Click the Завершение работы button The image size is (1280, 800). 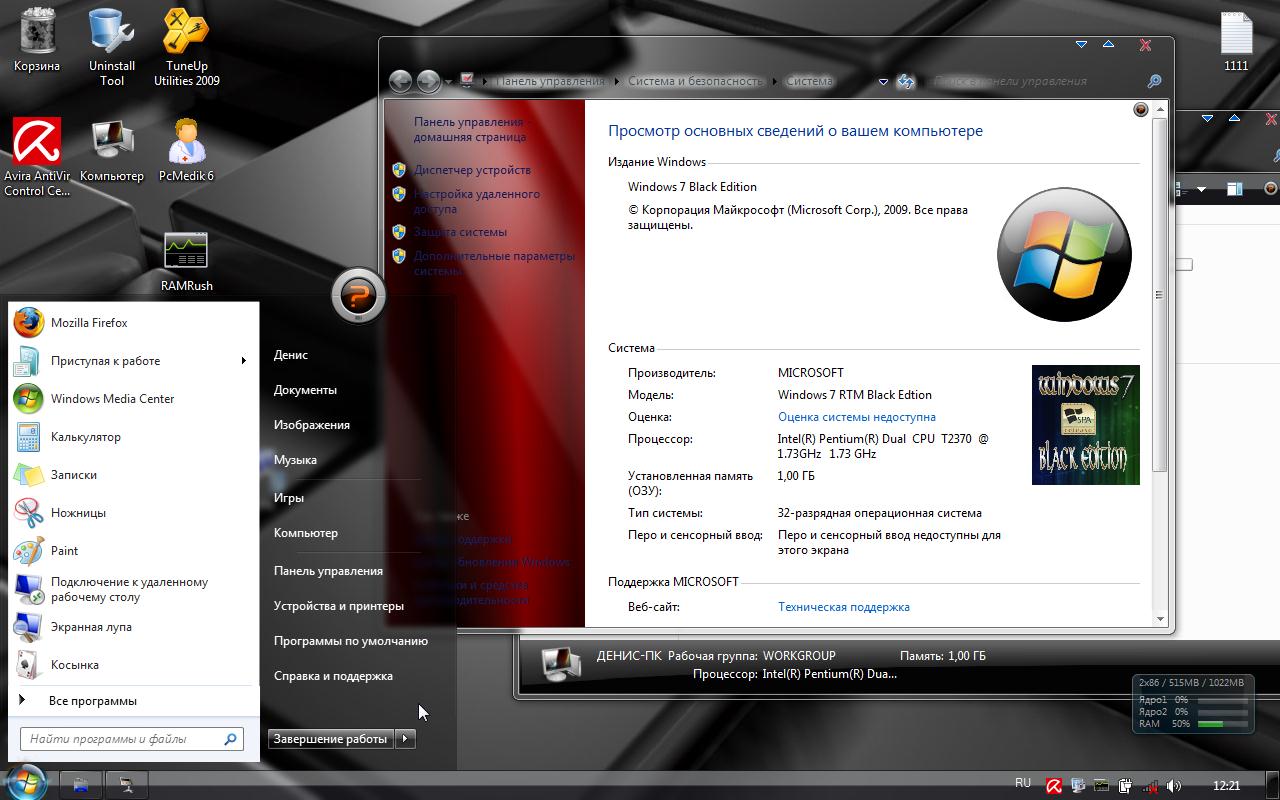[330, 739]
